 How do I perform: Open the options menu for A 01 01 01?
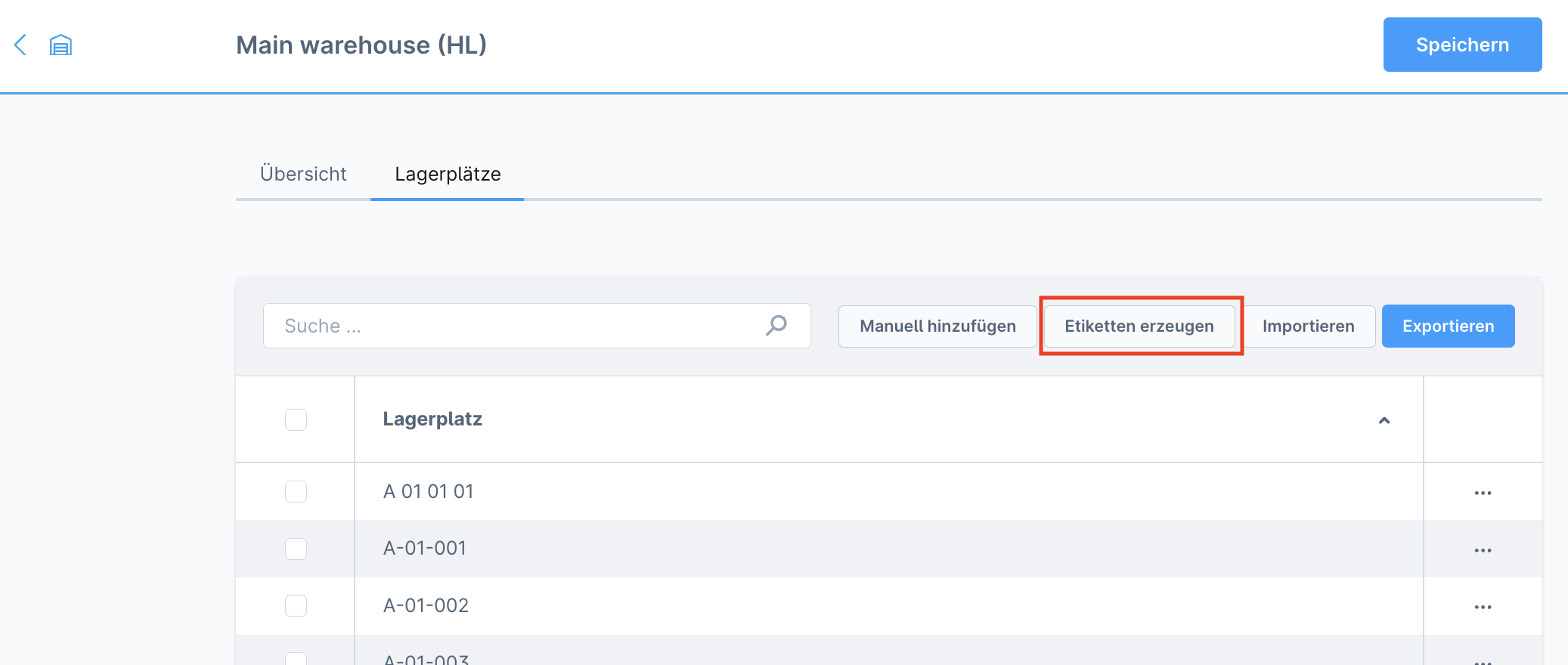tap(1483, 493)
